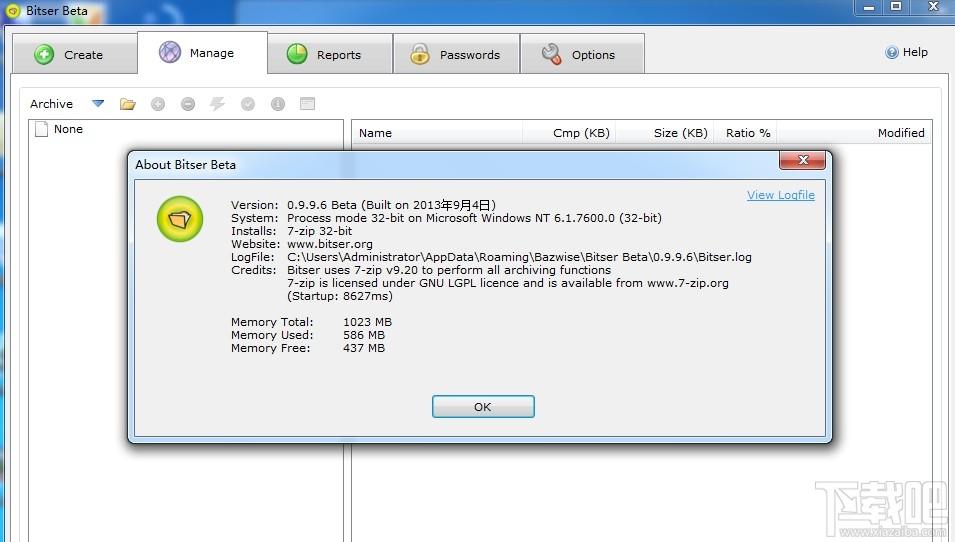Click the Bitser folder logo in About dialog
955x542 pixels.
click(x=180, y=219)
